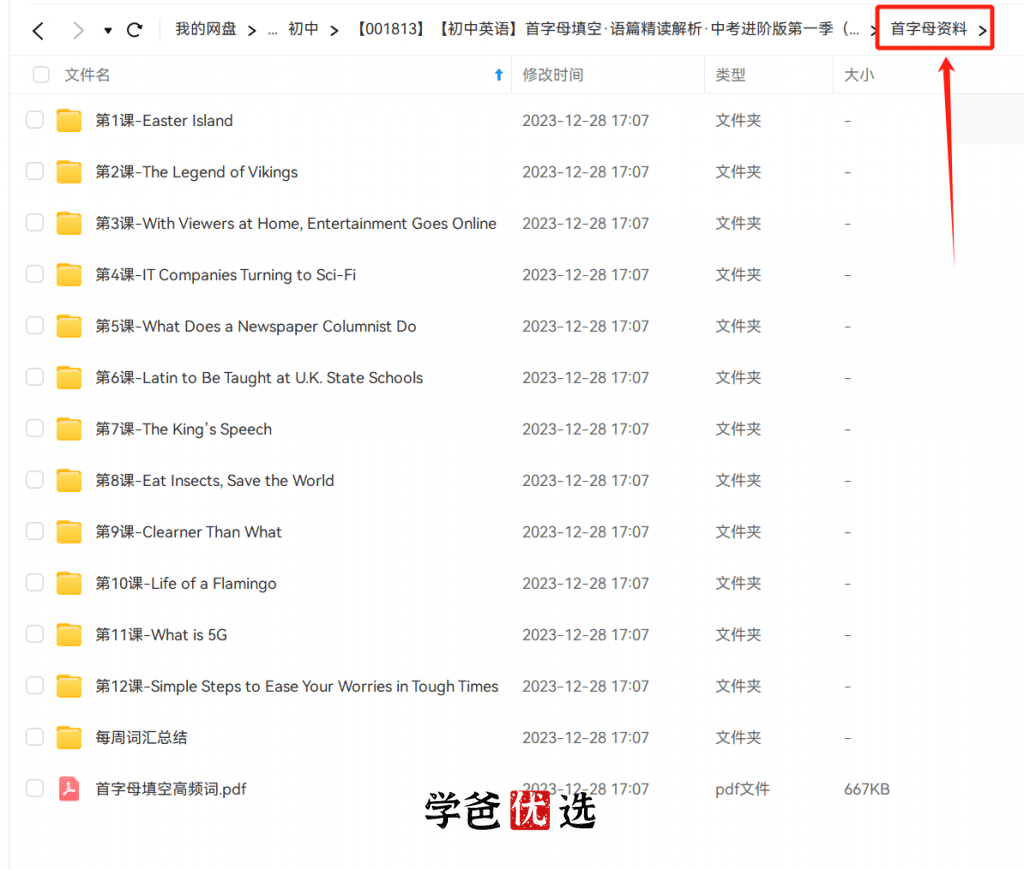Image resolution: width=1024 pixels, height=870 pixels.
Task: Open file name 首字母填空高频词.pdf
Action: (x=170, y=790)
